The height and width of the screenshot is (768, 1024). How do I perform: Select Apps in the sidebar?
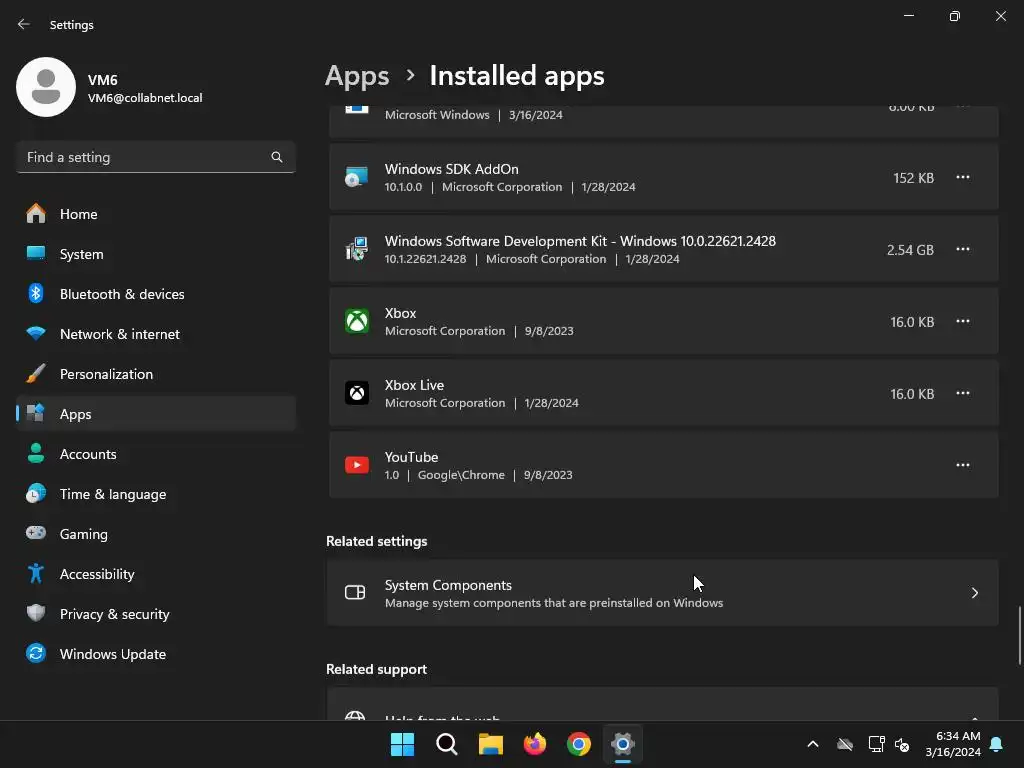pyautogui.click(x=156, y=414)
